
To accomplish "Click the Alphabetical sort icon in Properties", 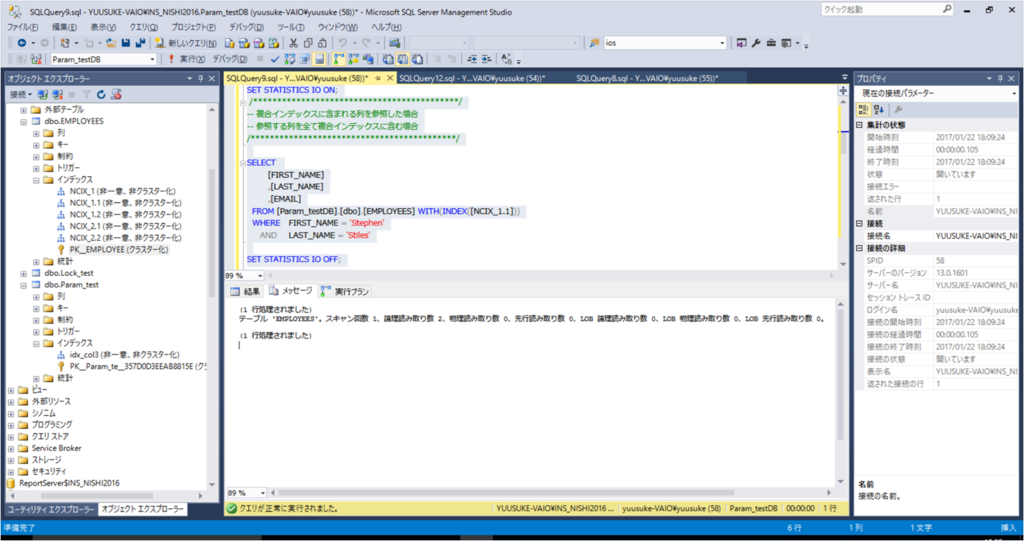I will (x=878, y=109).
